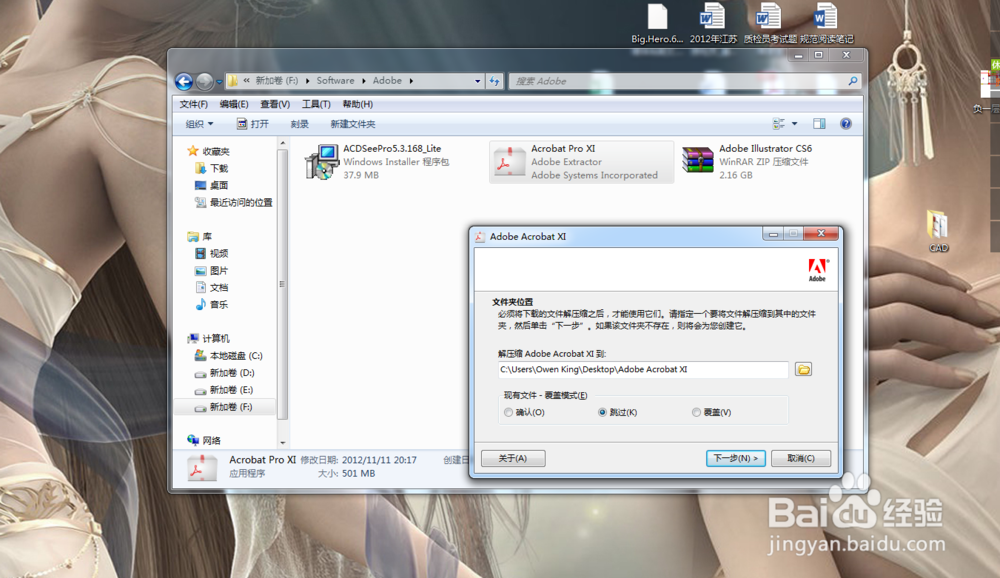Image resolution: width=1000 pixels, height=578 pixels.
Task: Open the CAD folder on desktop
Action: pos(938,232)
